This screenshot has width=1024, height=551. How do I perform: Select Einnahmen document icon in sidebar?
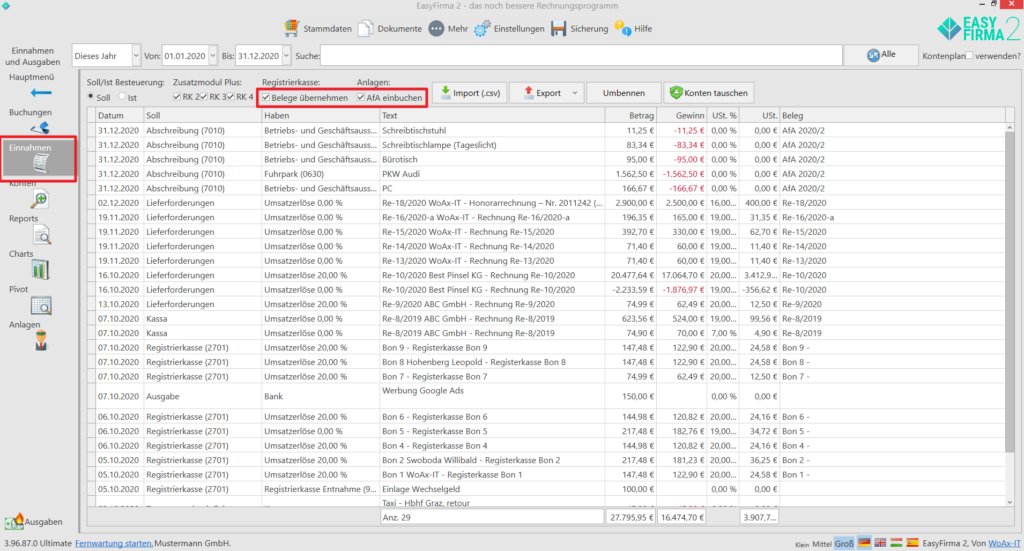[40, 163]
